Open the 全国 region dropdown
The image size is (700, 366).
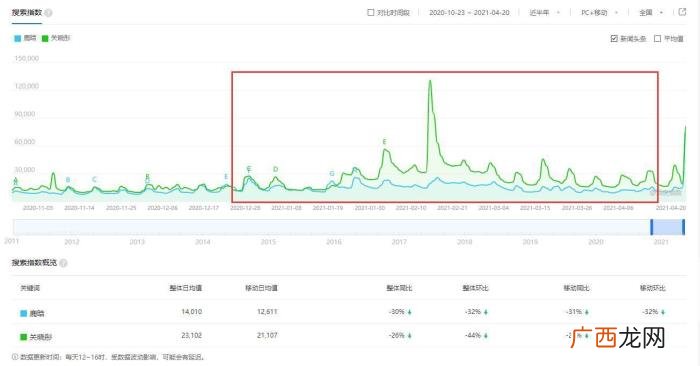[651, 12]
